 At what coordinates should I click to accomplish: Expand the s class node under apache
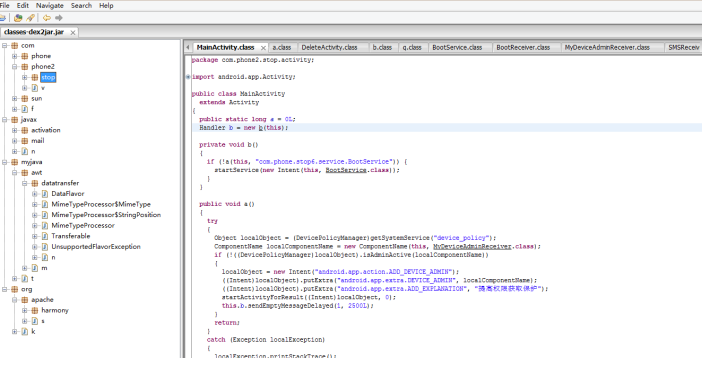25,321
